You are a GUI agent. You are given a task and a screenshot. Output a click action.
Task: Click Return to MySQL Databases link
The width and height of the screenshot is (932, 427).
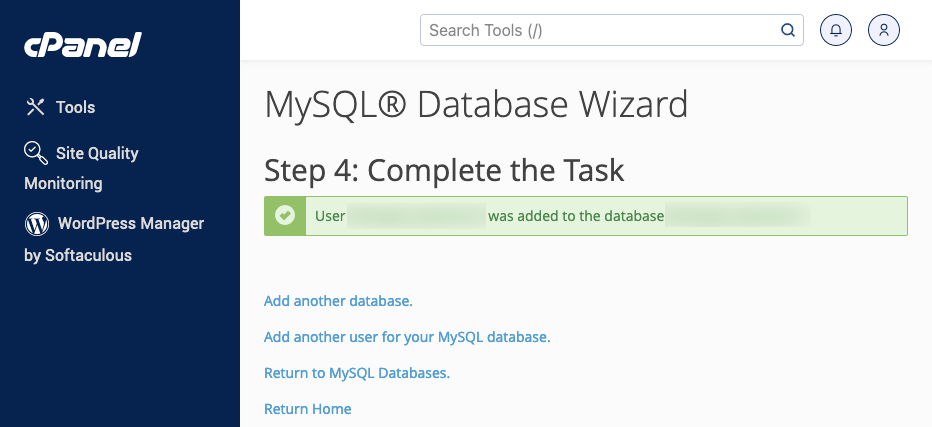[x=357, y=373]
